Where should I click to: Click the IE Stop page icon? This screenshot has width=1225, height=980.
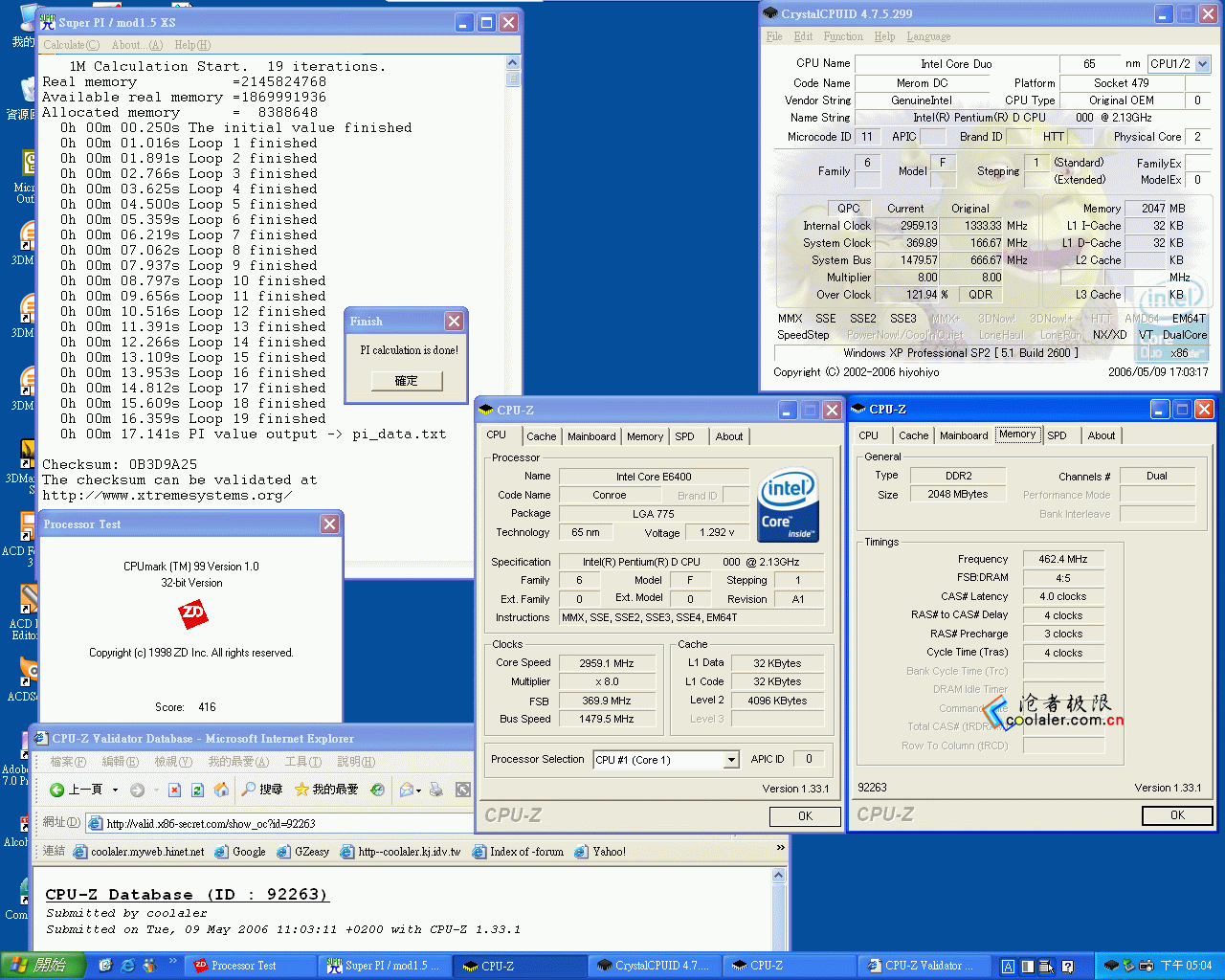(174, 790)
